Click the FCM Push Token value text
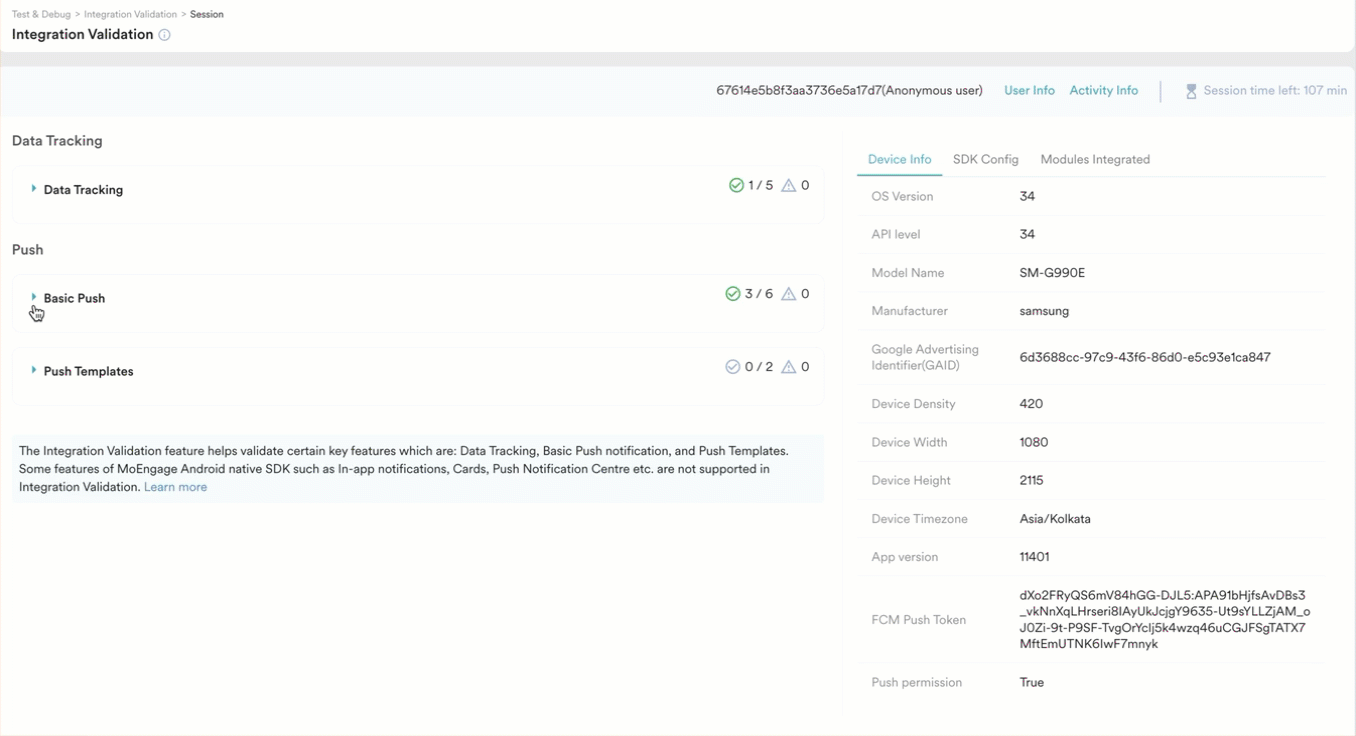The height and width of the screenshot is (736, 1356). (1164, 620)
